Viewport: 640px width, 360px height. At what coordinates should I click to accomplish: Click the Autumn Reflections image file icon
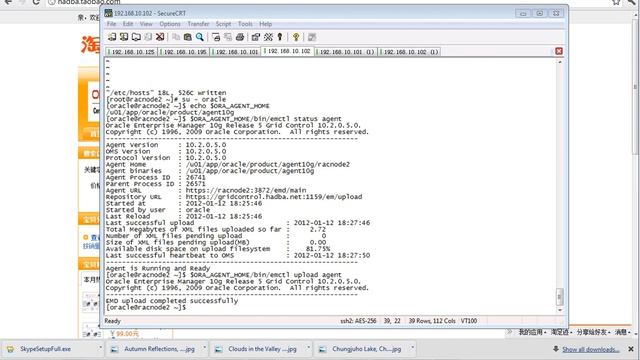115,349
